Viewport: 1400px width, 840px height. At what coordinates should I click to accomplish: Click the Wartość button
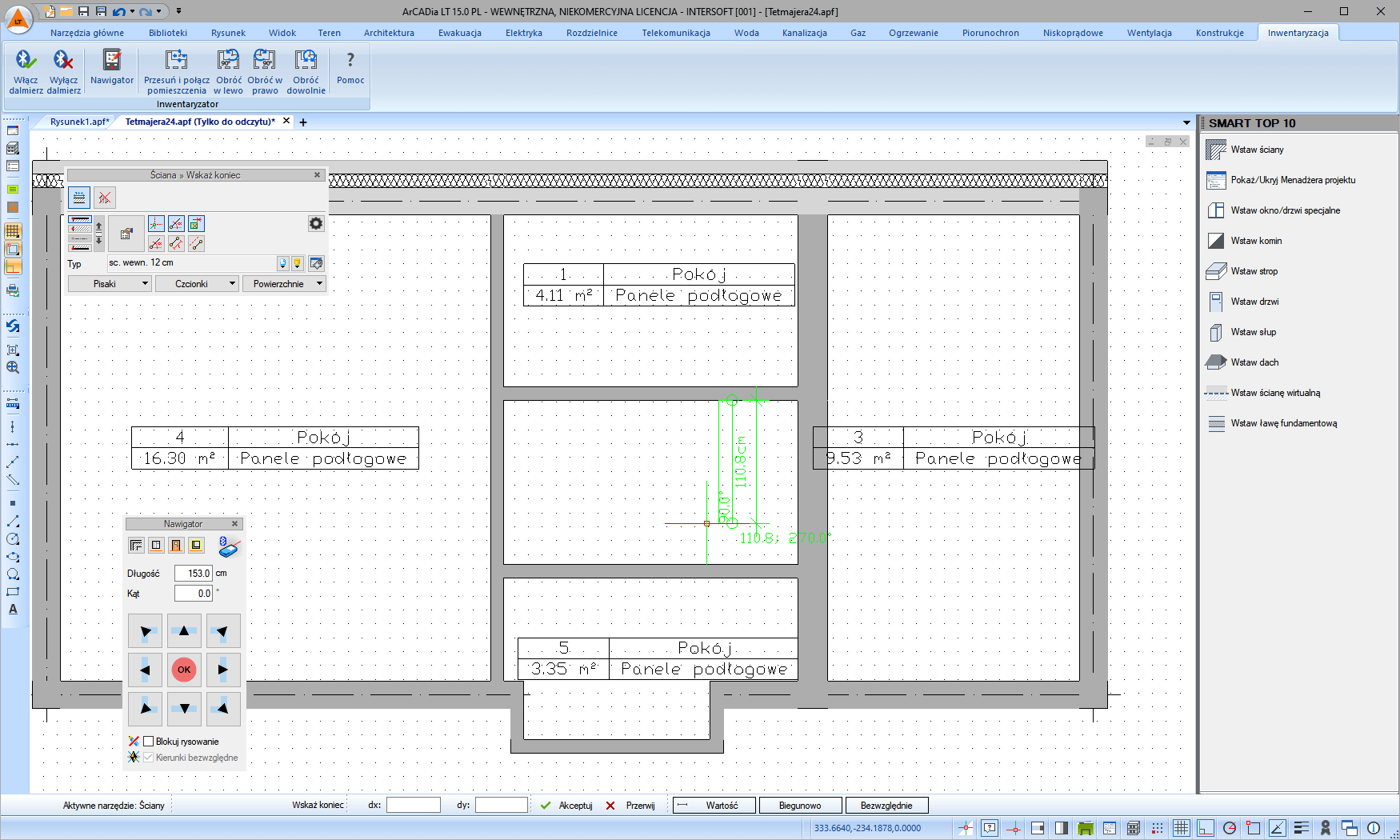(714, 806)
